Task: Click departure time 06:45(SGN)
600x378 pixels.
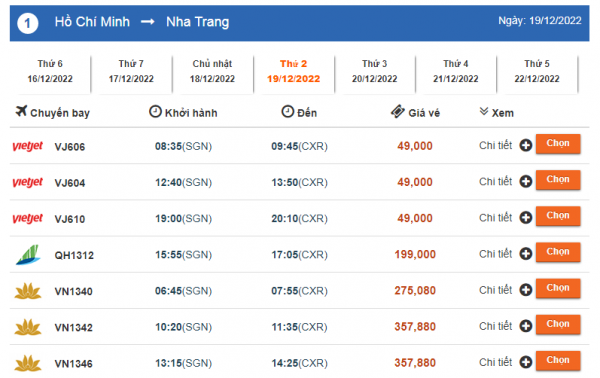Action: click(183, 291)
